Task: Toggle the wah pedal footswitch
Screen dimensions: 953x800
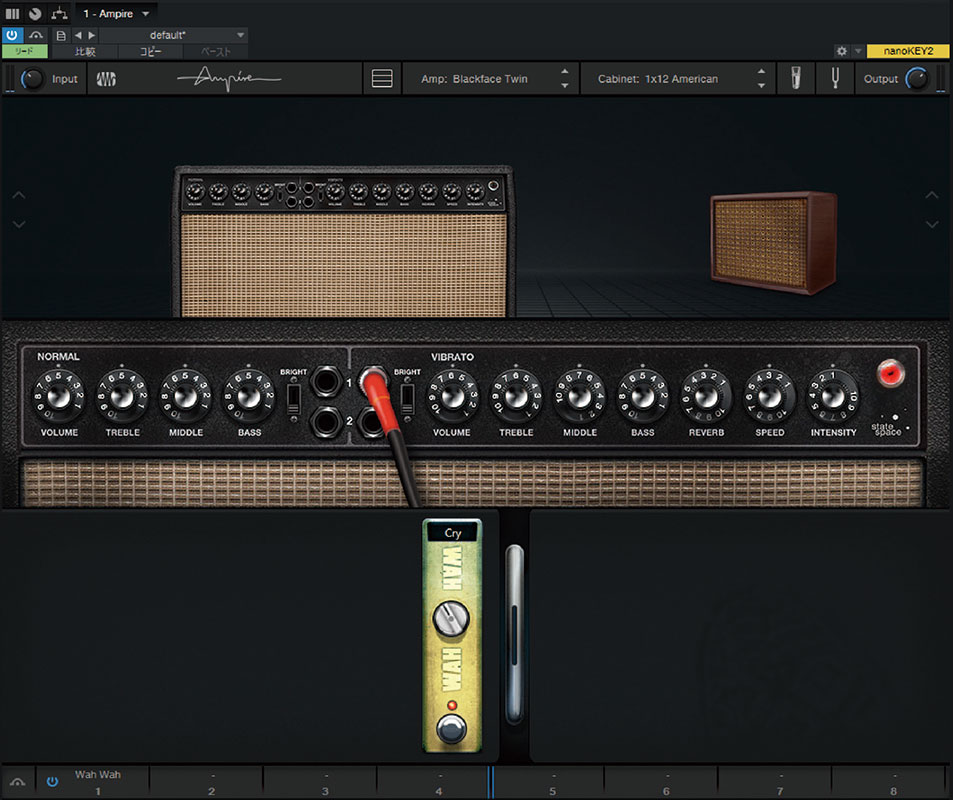Action: click(x=452, y=729)
